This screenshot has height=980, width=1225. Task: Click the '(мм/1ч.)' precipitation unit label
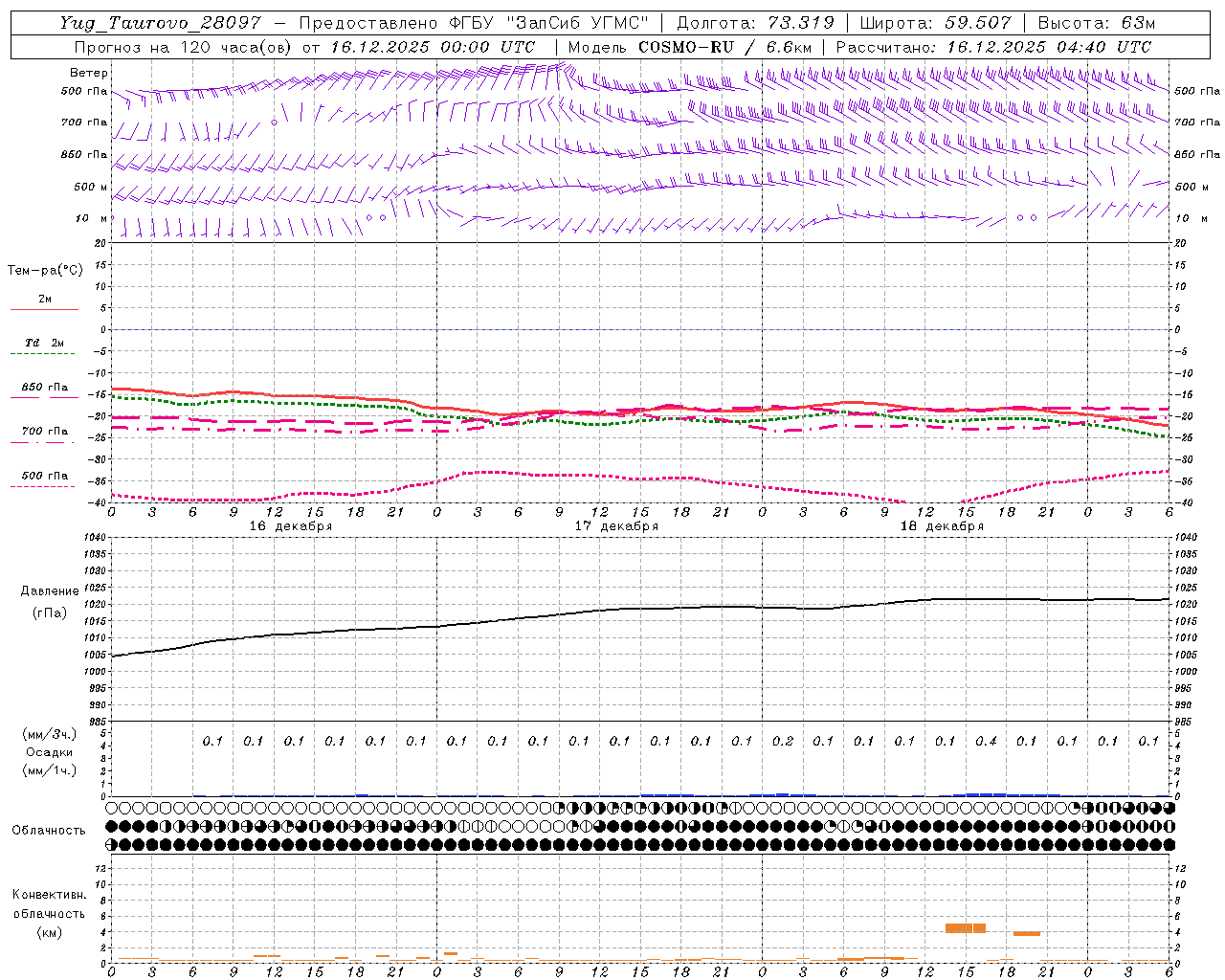click(50, 770)
